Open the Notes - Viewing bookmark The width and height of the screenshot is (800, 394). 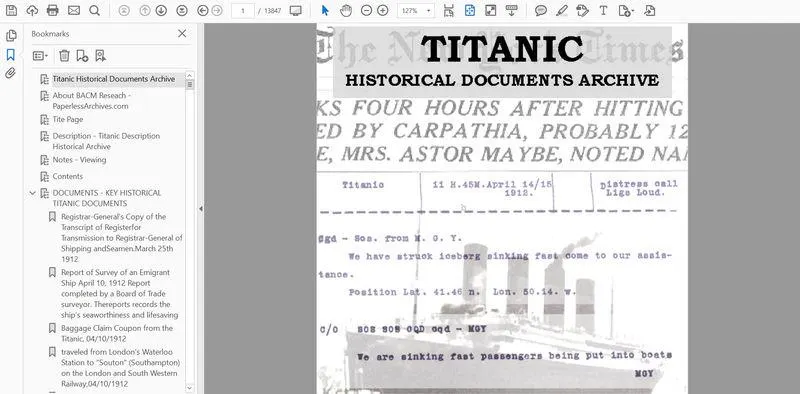pyautogui.click(x=79, y=160)
